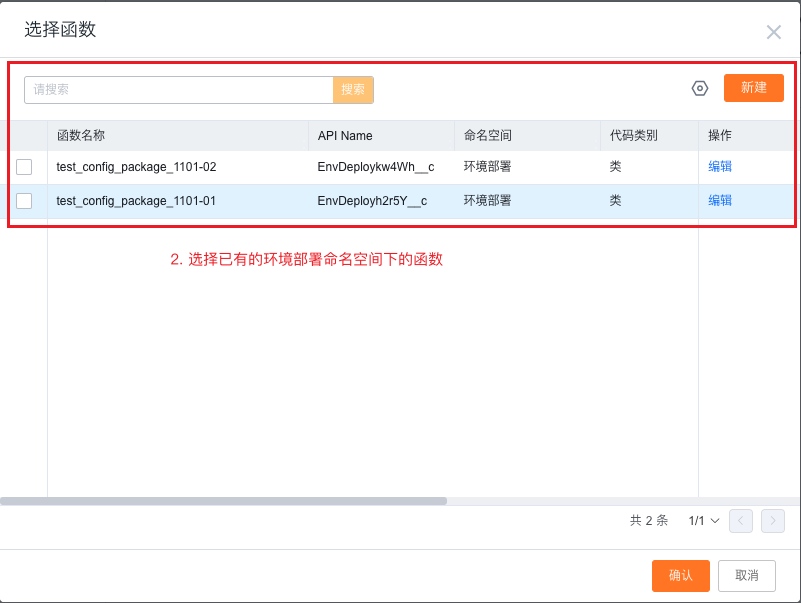Edit function test_config_package_1101-01 via 编辑
This screenshot has width=801, height=603.
point(720,201)
